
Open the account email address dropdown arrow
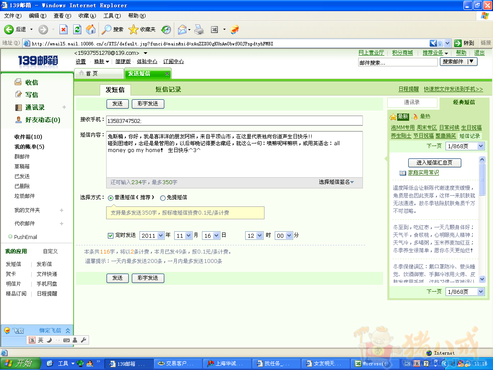(x=146, y=53)
